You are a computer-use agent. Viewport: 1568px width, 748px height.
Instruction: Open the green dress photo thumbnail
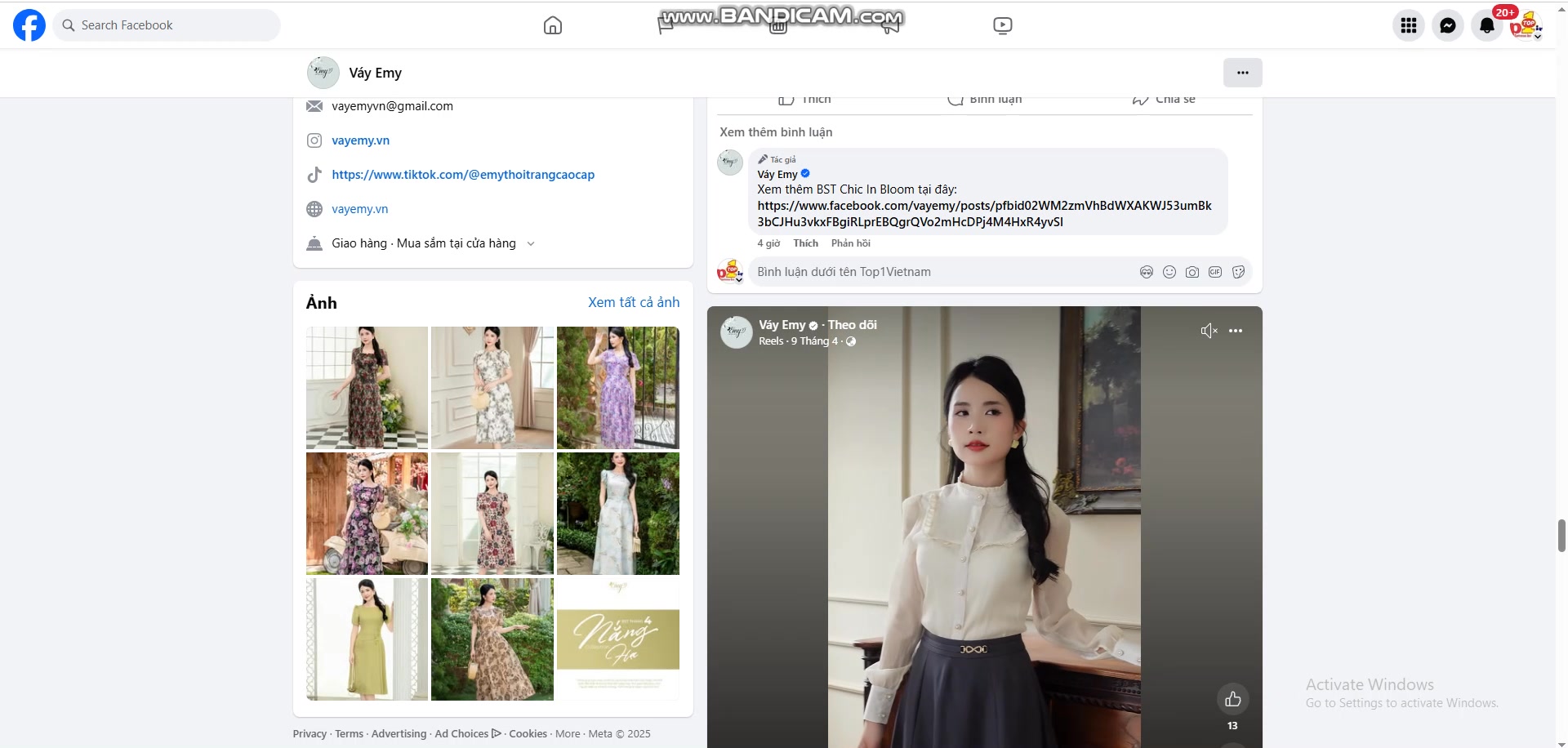tap(367, 639)
